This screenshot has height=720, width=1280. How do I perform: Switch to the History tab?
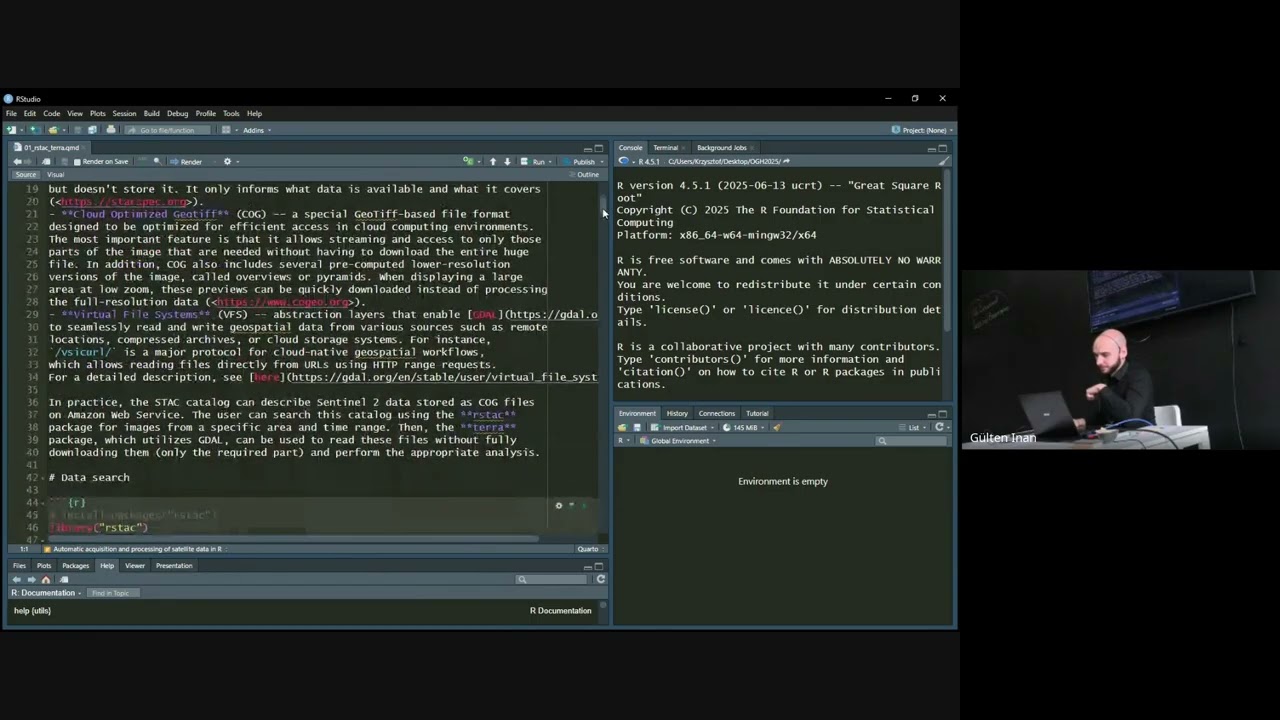point(677,413)
